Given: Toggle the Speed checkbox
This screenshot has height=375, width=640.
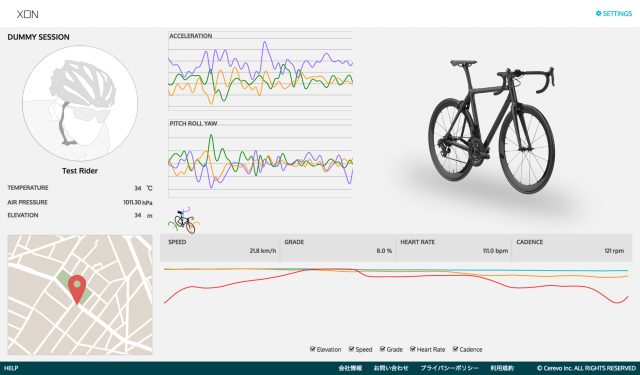Looking at the screenshot, I should [351, 349].
